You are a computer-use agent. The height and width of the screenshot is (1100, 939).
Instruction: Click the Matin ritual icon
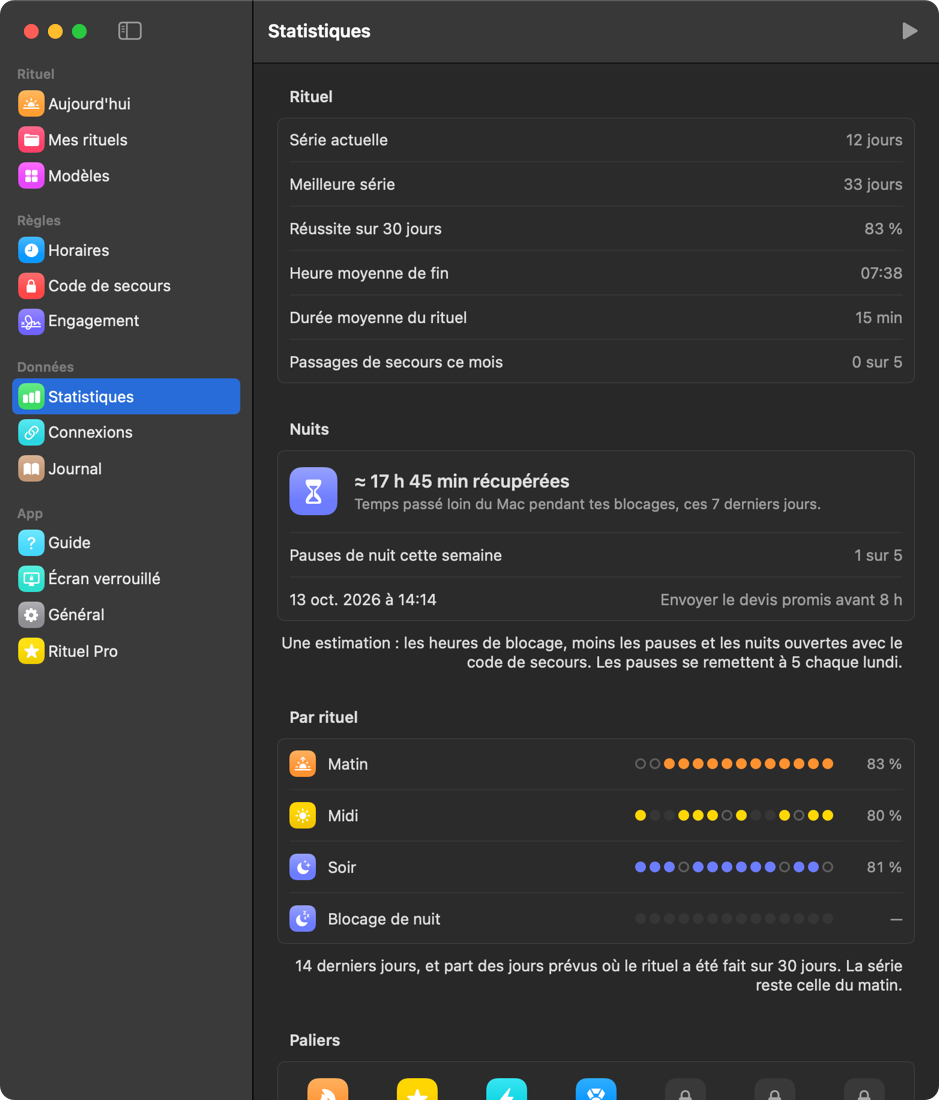click(302, 764)
